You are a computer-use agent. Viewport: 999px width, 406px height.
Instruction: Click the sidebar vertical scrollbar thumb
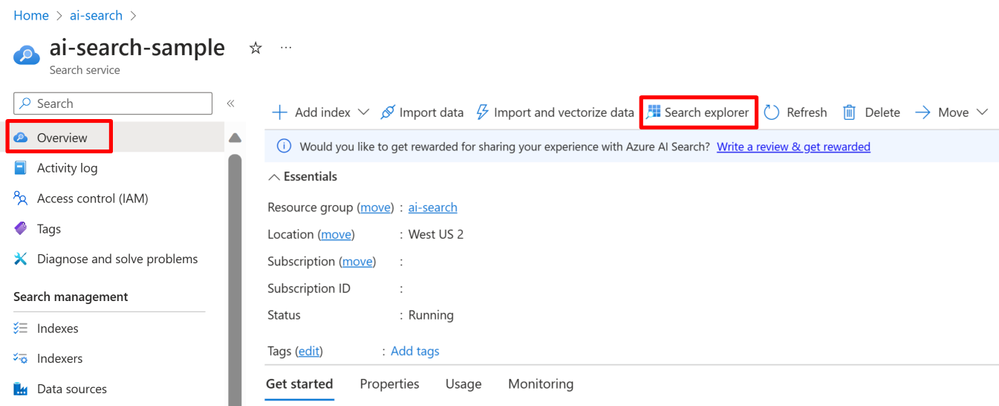click(235, 279)
